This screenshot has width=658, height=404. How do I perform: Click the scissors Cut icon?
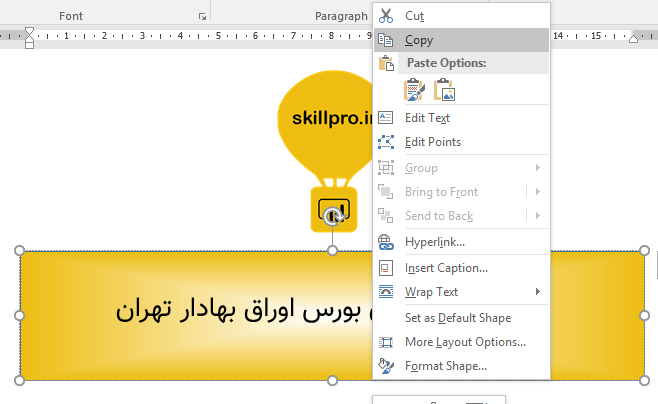coord(386,16)
